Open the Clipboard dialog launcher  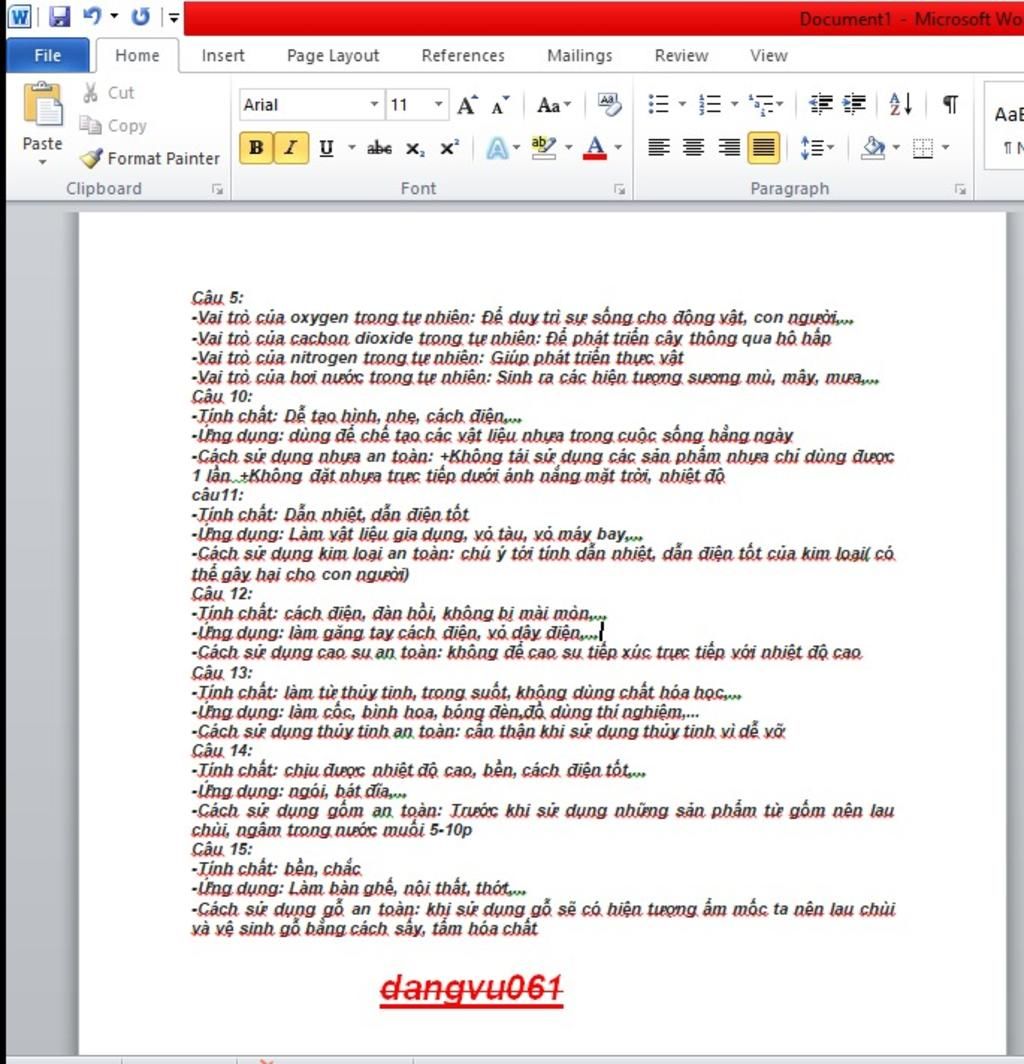[x=217, y=189]
